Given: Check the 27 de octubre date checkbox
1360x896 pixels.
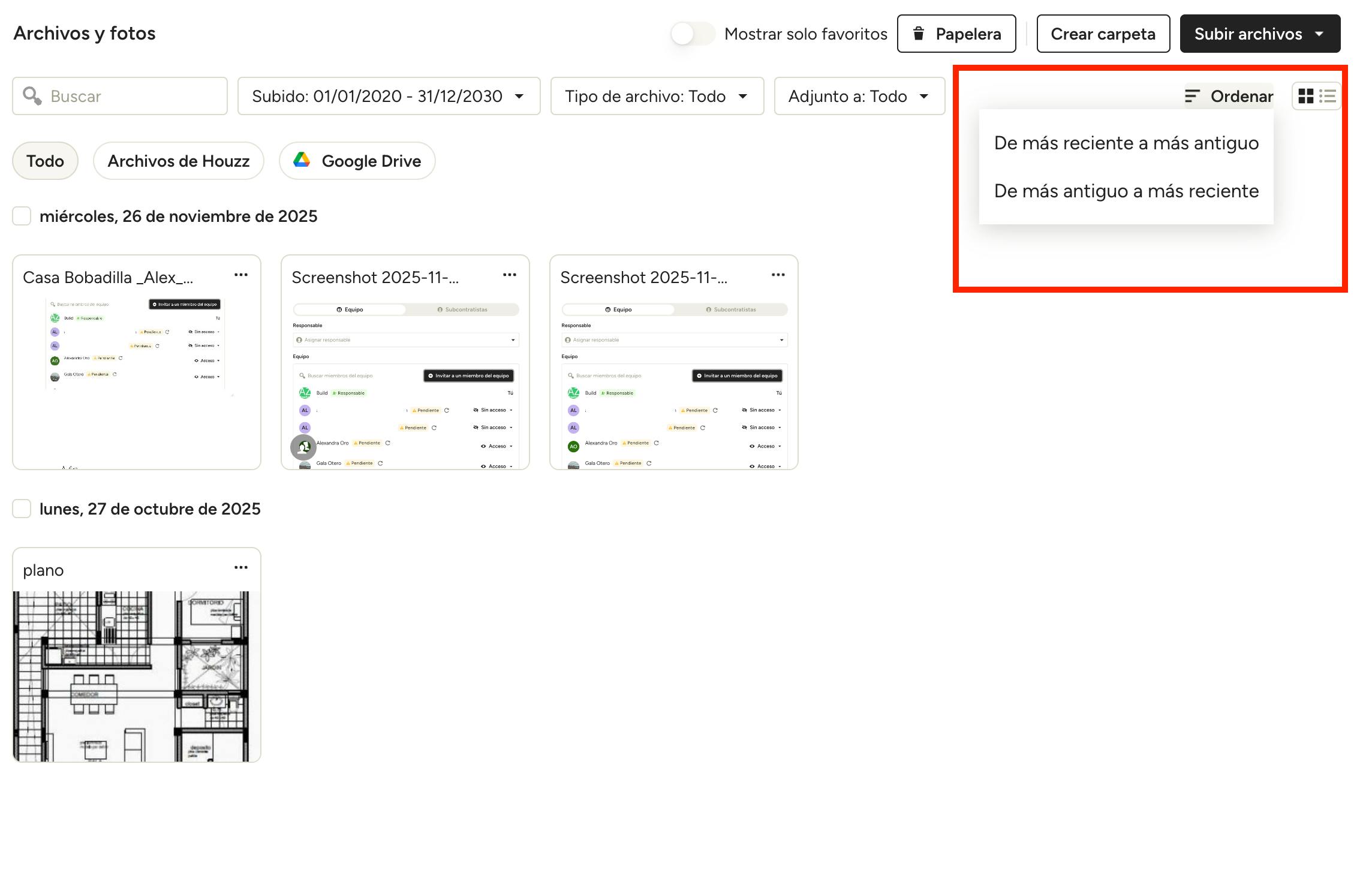Looking at the screenshot, I should pos(22,509).
